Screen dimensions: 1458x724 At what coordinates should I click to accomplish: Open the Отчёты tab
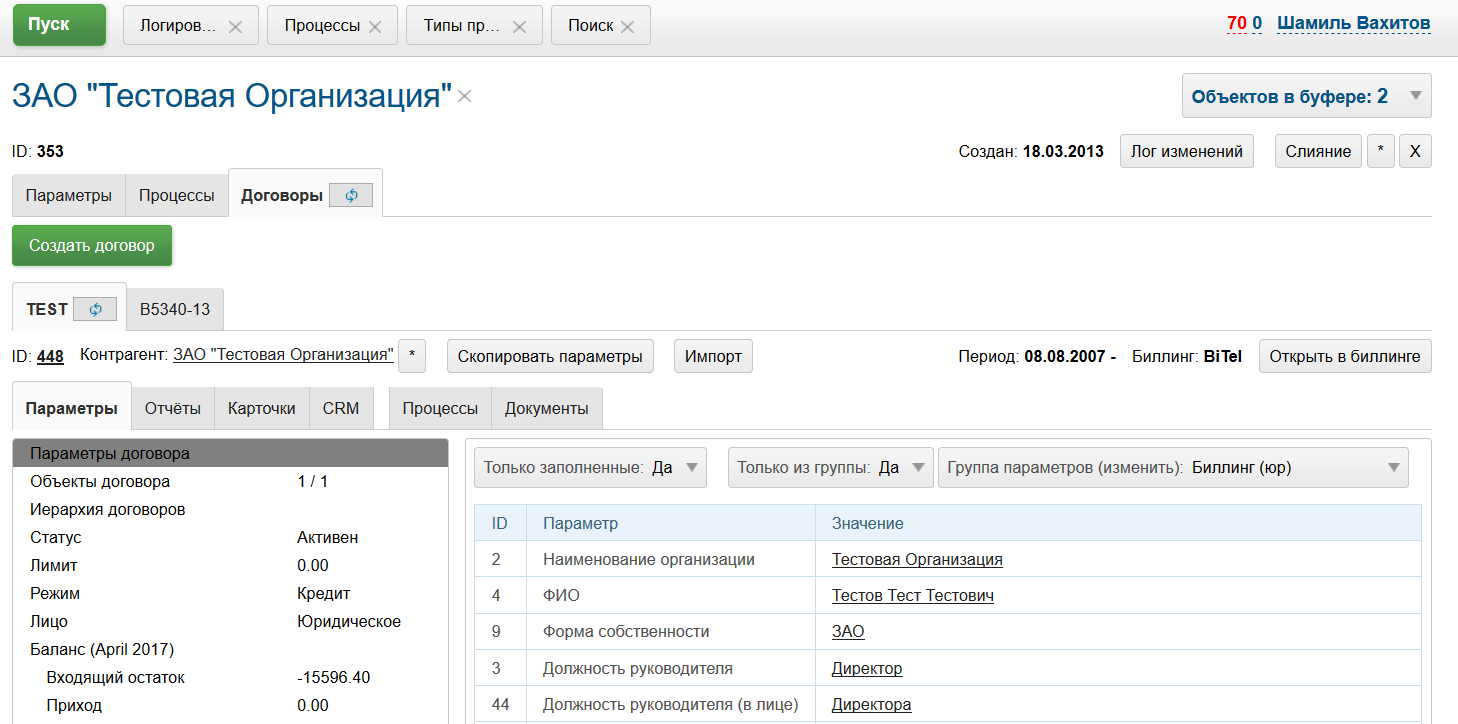click(173, 409)
